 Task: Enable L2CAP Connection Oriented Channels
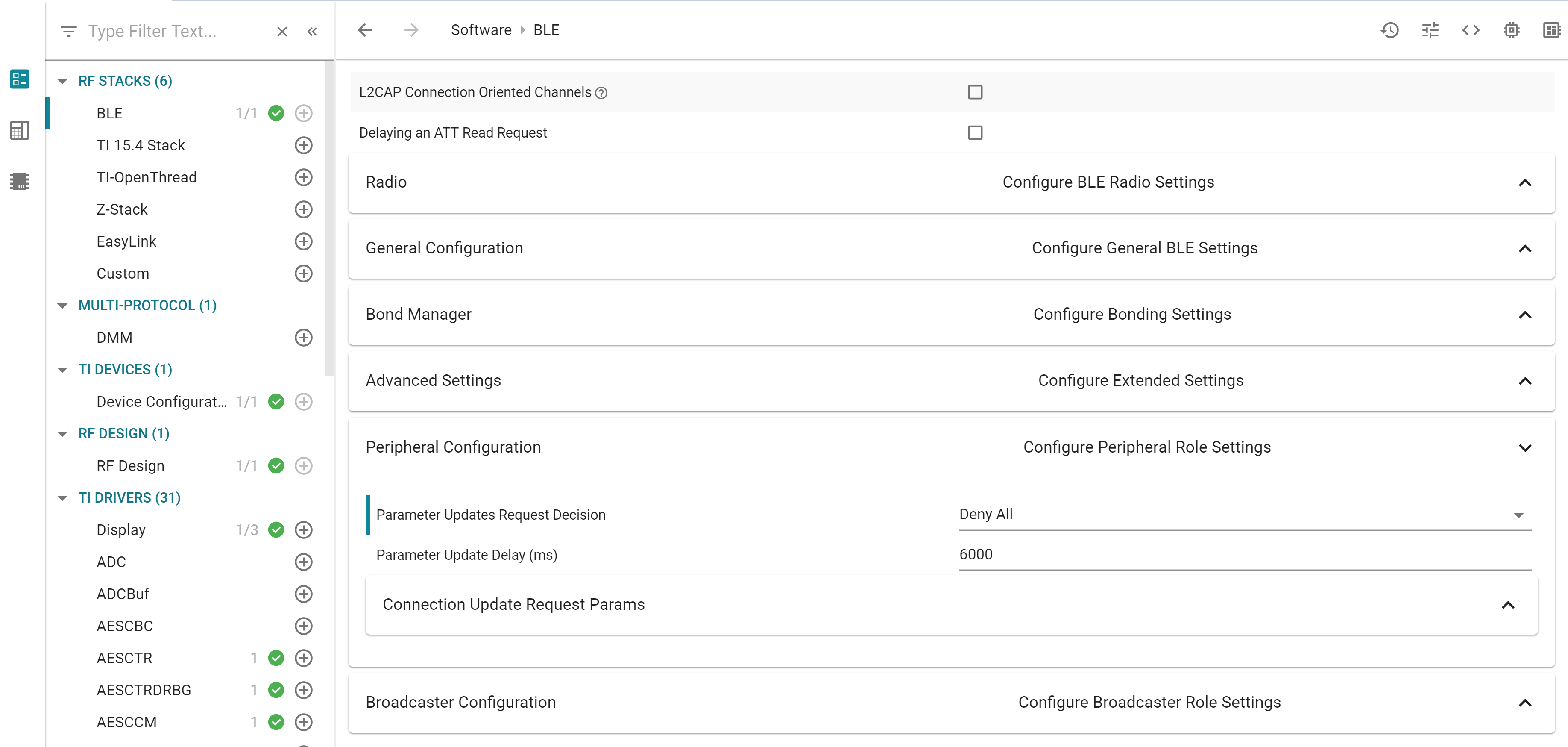(976, 92)
